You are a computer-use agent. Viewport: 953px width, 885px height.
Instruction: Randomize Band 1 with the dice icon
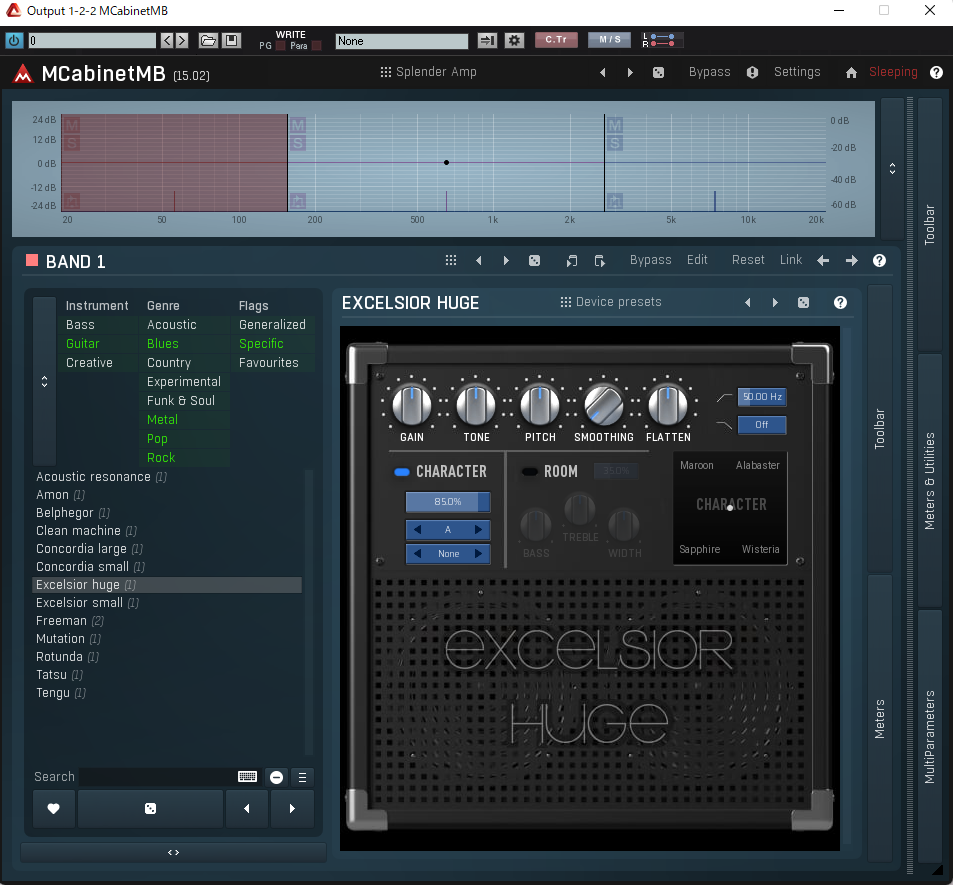click(x=534, y=260)
